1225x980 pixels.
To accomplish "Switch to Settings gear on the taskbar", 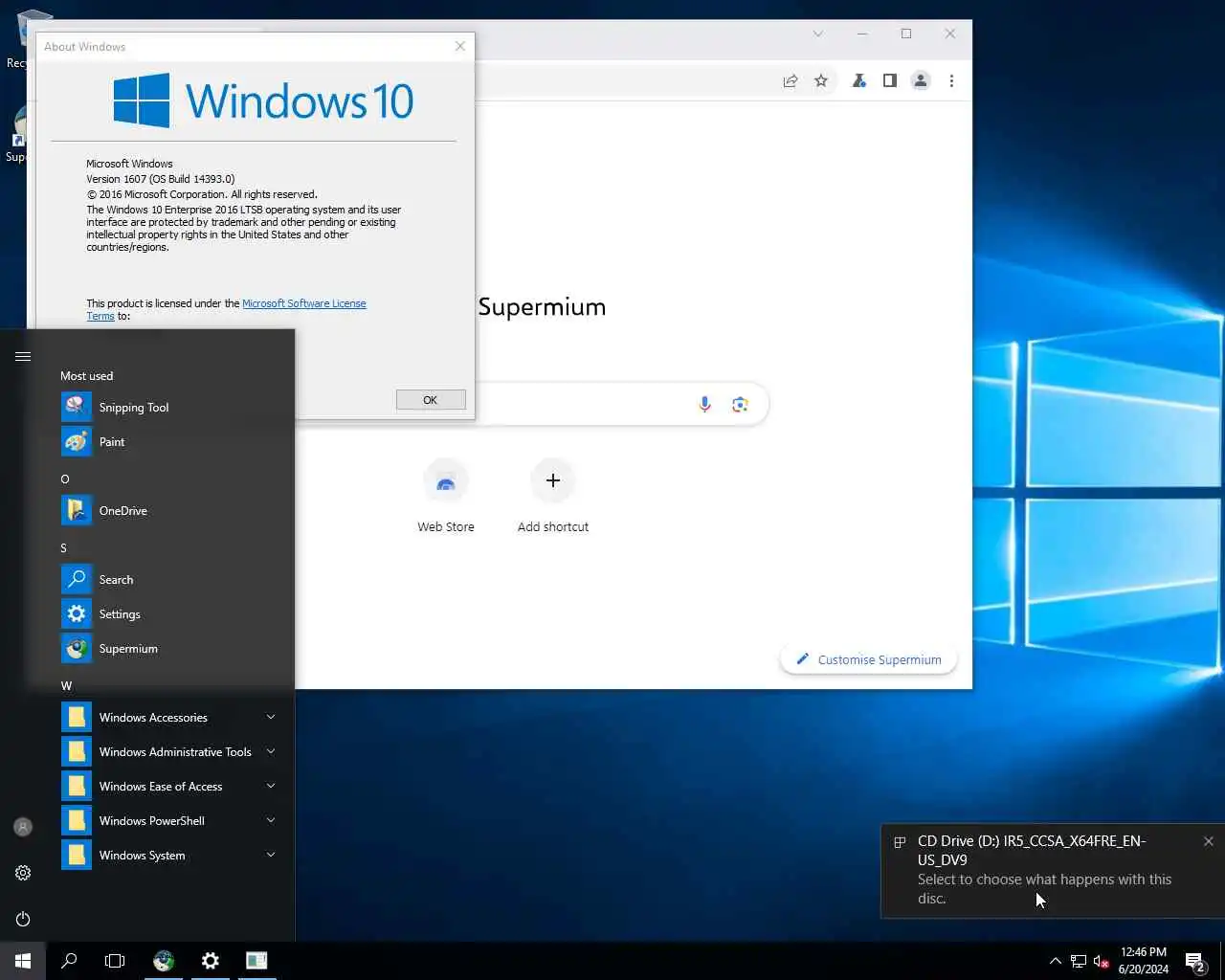I will pos(211,961).
